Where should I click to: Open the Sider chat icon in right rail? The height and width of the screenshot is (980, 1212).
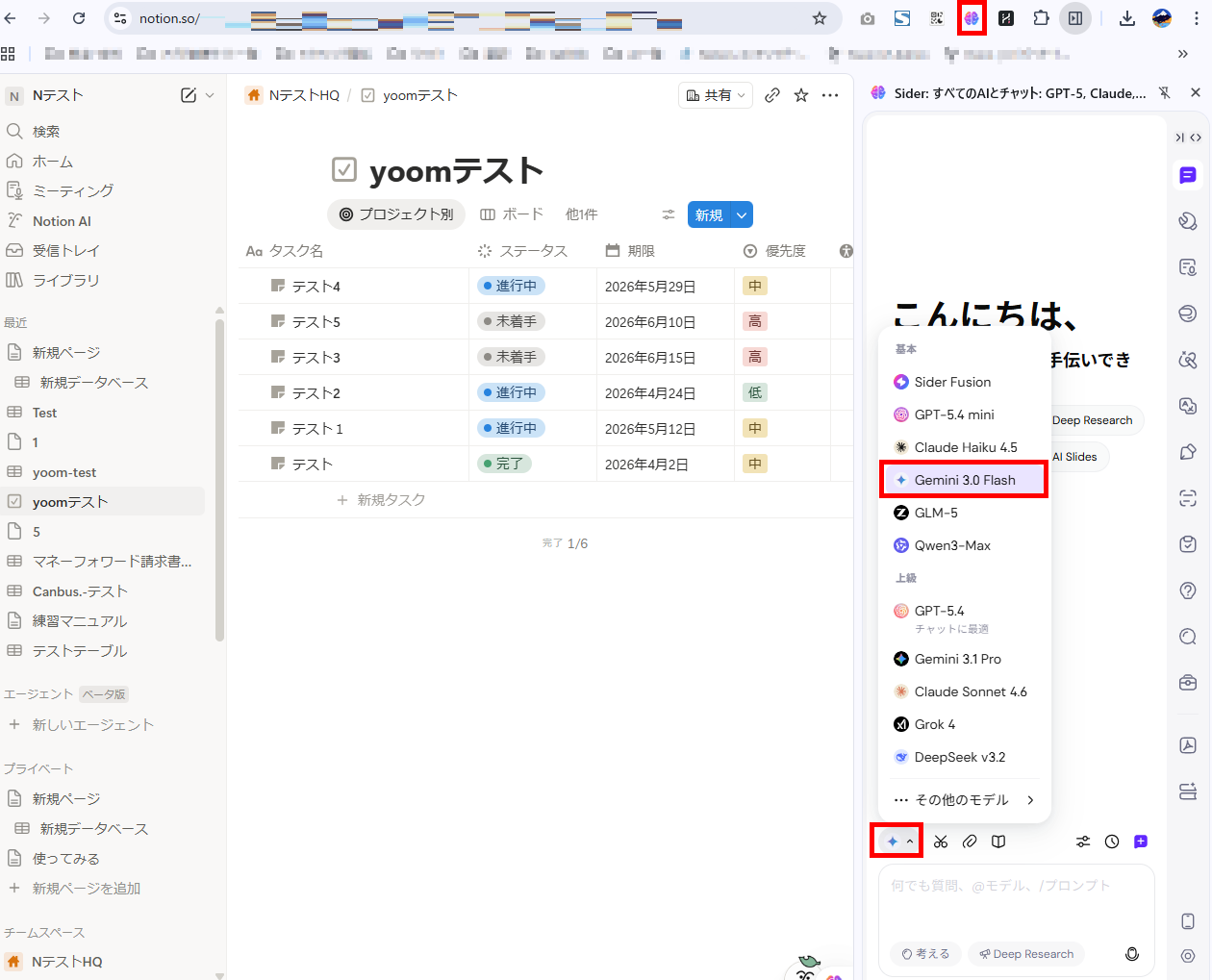[1188, 175]
